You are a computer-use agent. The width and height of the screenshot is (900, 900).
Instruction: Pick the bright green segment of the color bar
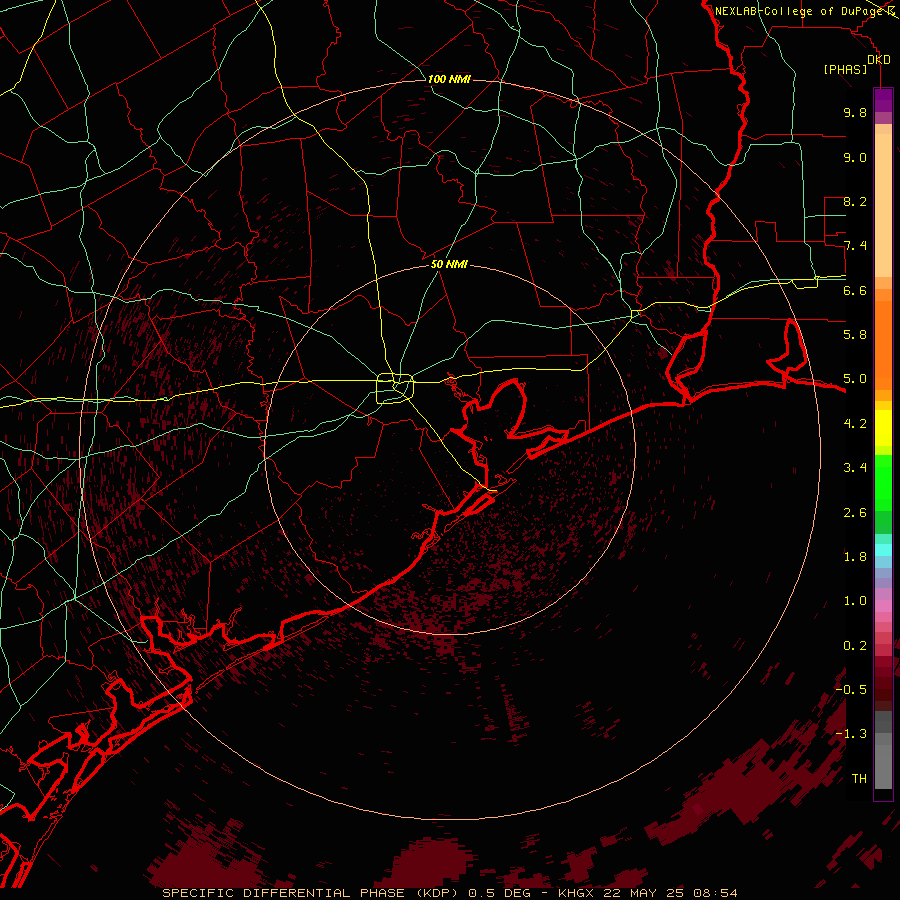coord(883,482)
